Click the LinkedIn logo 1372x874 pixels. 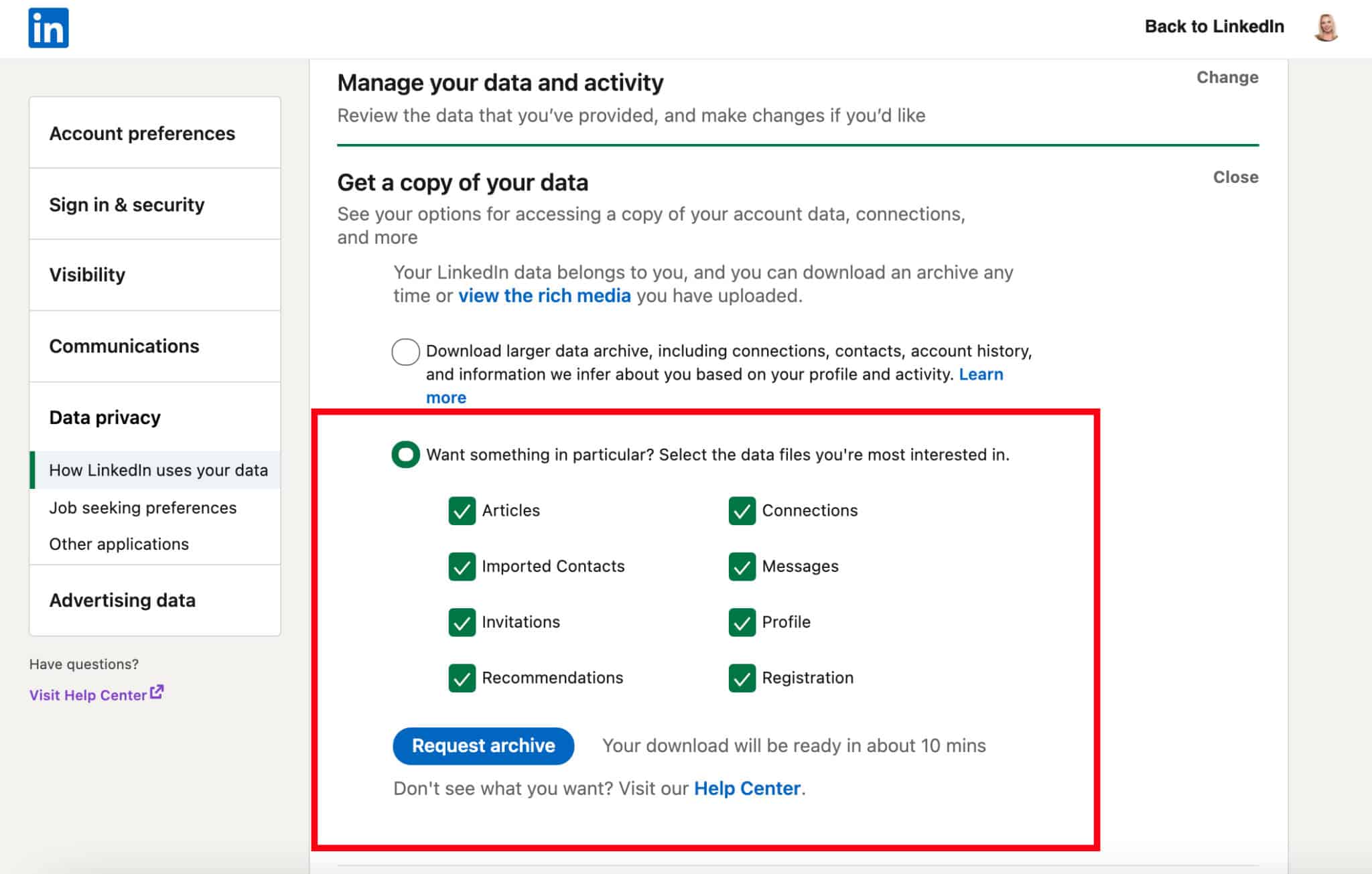48,27
